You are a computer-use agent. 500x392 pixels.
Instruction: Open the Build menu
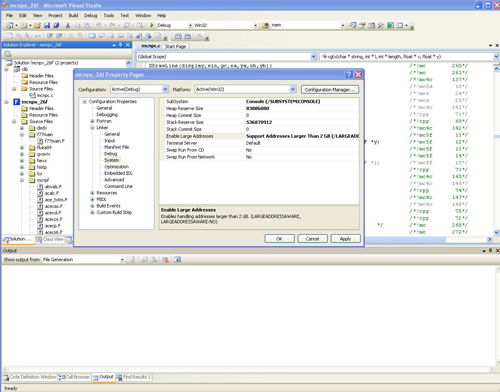coord(73,15)
